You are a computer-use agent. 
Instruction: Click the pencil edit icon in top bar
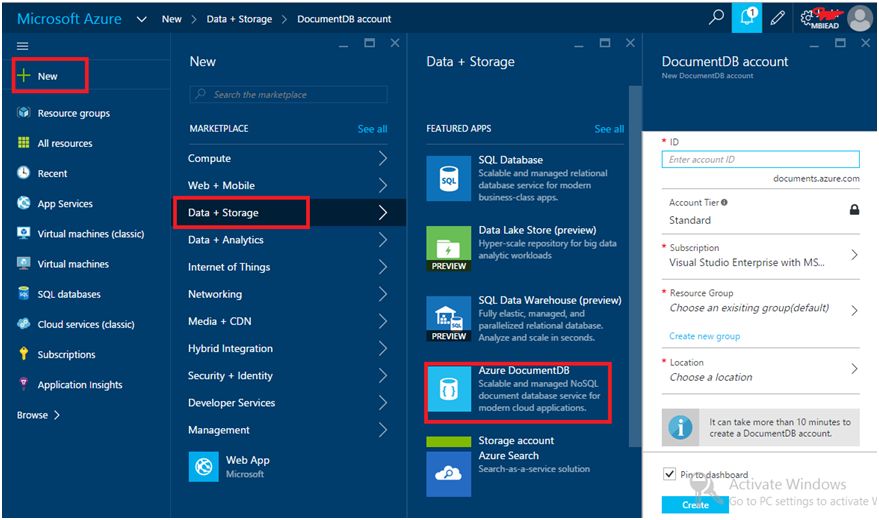tap(777, 18)
